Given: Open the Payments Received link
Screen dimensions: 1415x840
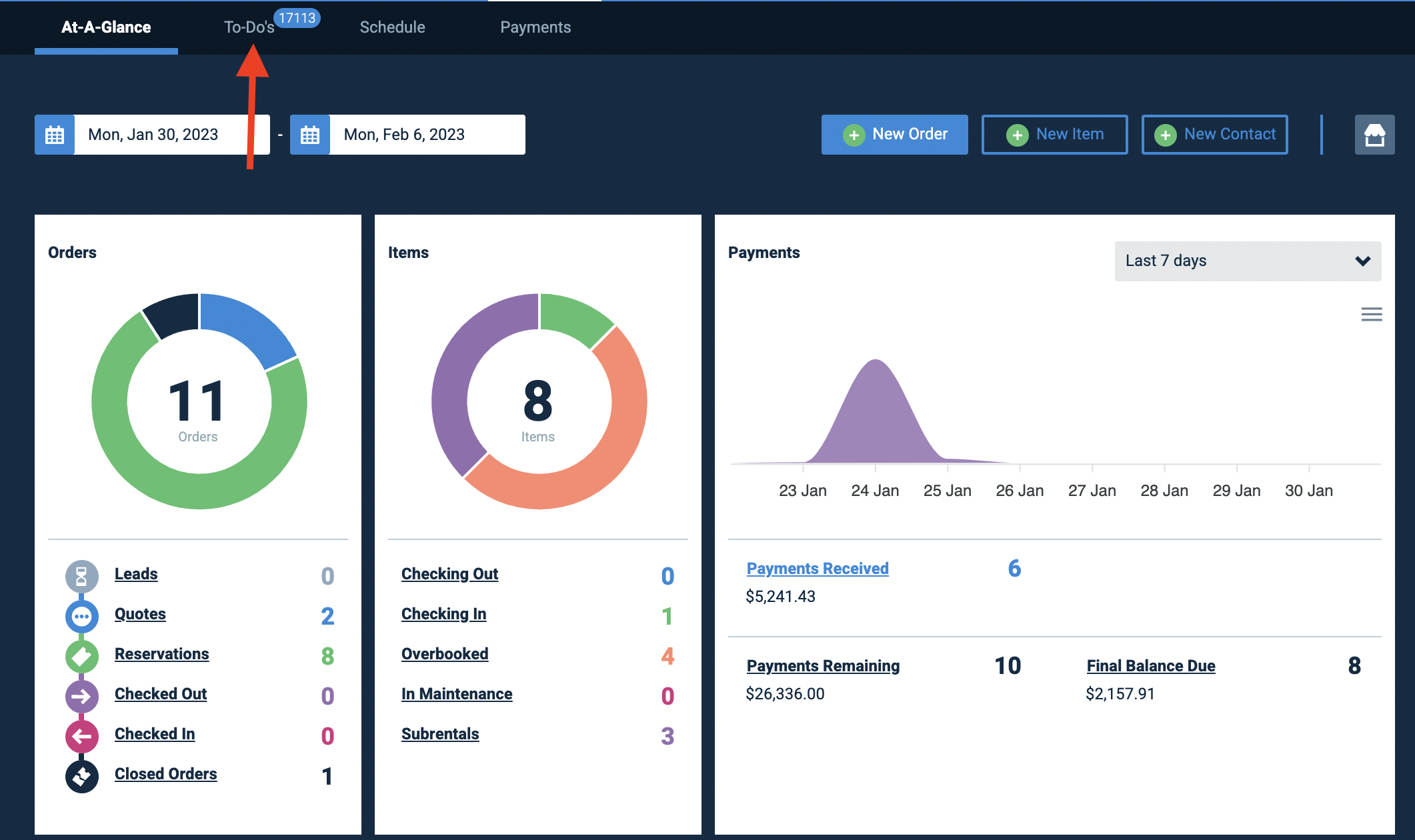Looking at the screenshot, I should [x=818, y=569].
